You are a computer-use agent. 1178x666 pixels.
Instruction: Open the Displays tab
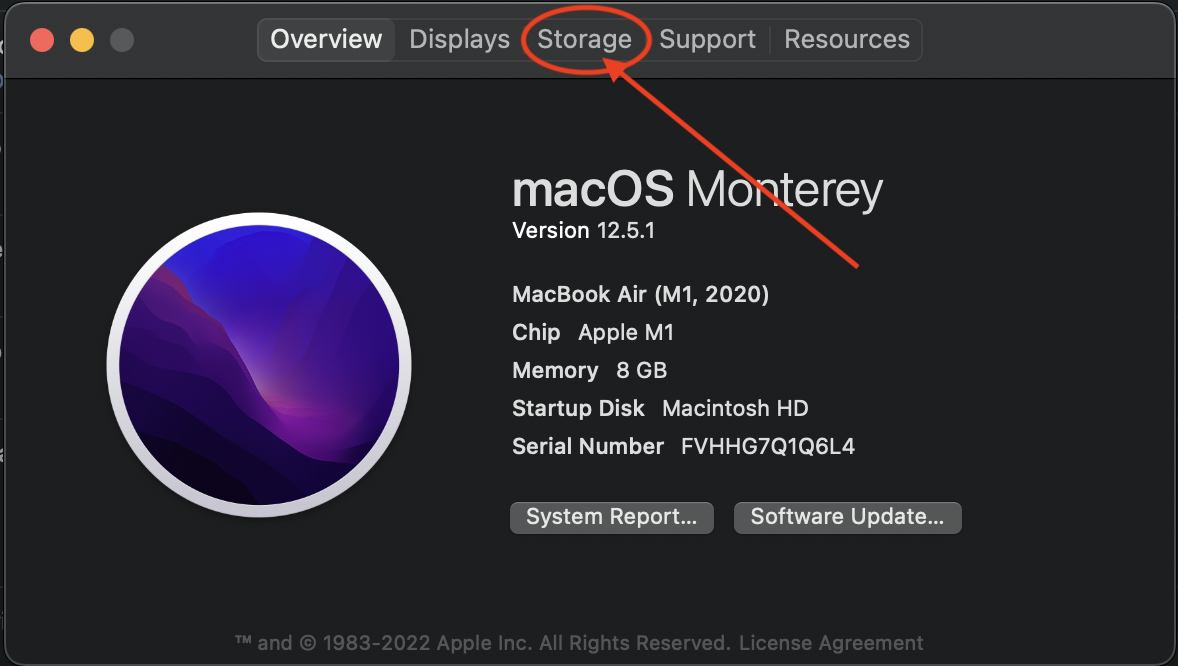coord(459,39)
